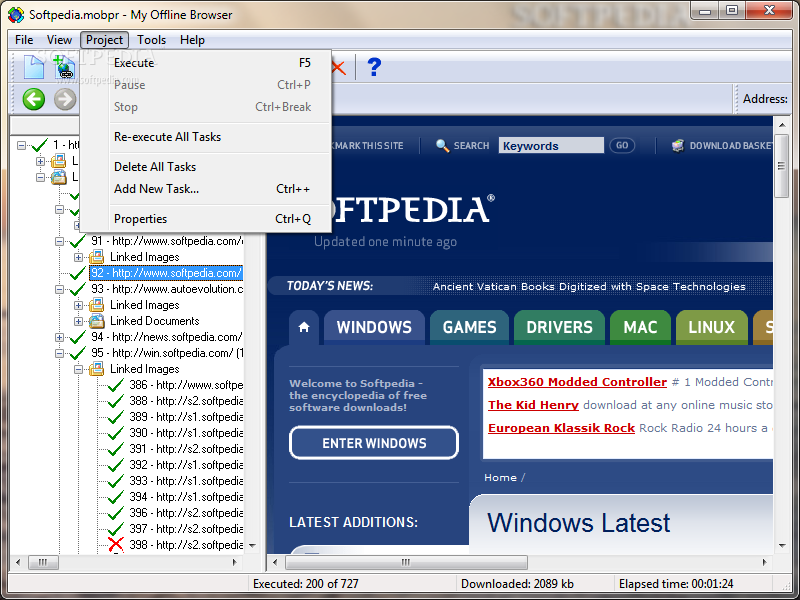The image size is (800, 600).
Task: Click the tree pane horizontal scrollbar thumb
Action: (43, 562)
